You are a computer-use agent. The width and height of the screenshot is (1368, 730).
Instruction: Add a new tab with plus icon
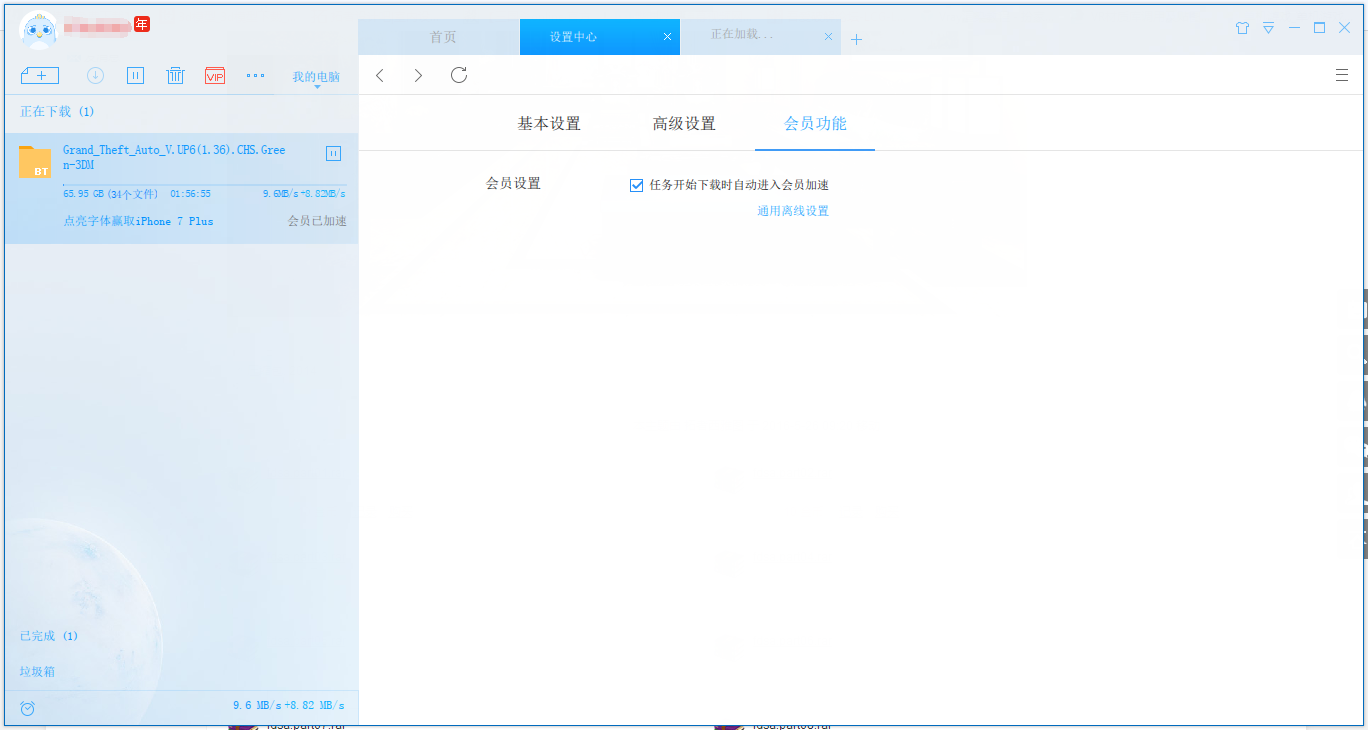(x=856, y=39)
